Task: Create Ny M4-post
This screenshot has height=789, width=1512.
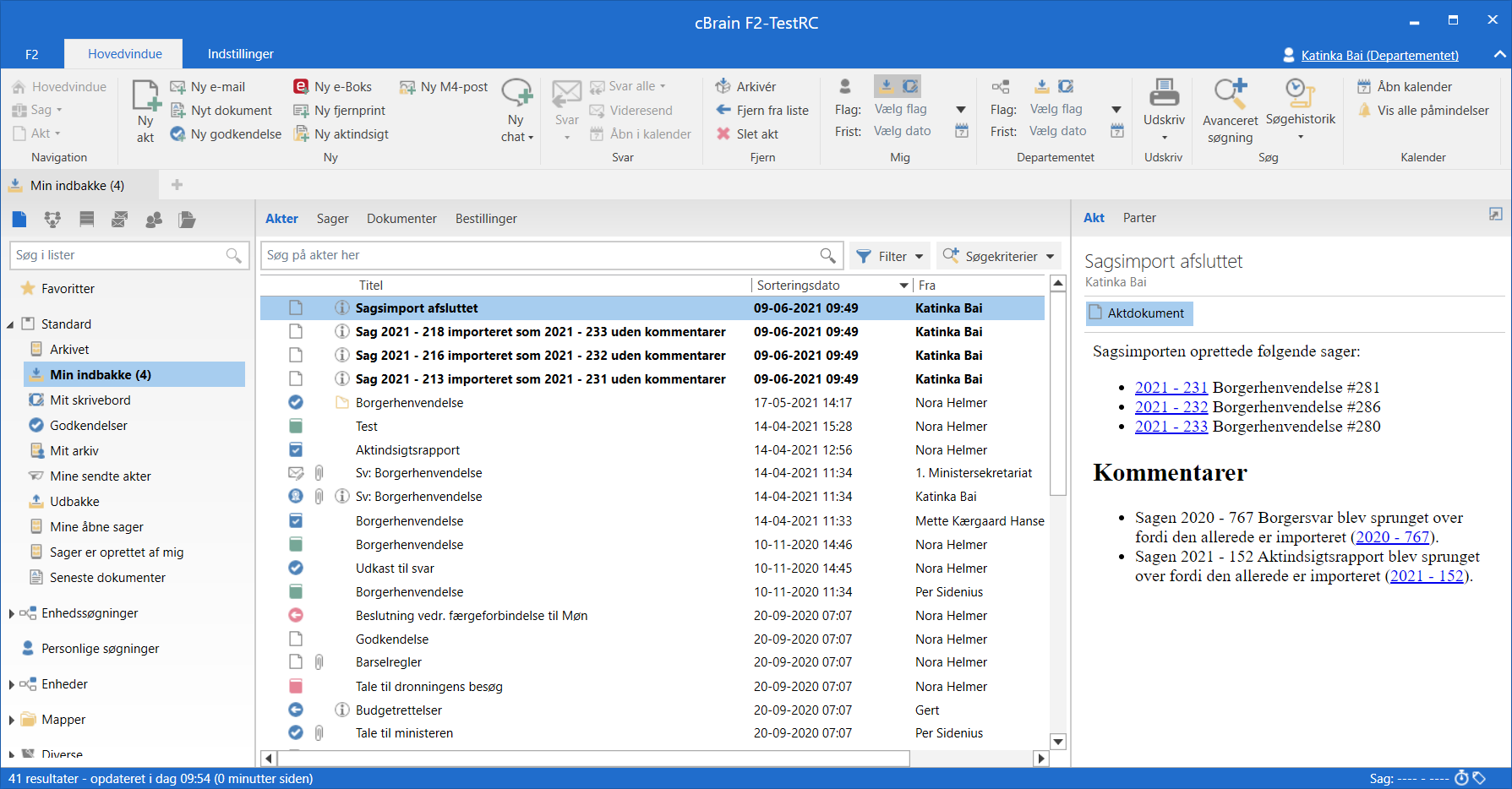Action: click(444, 87)
